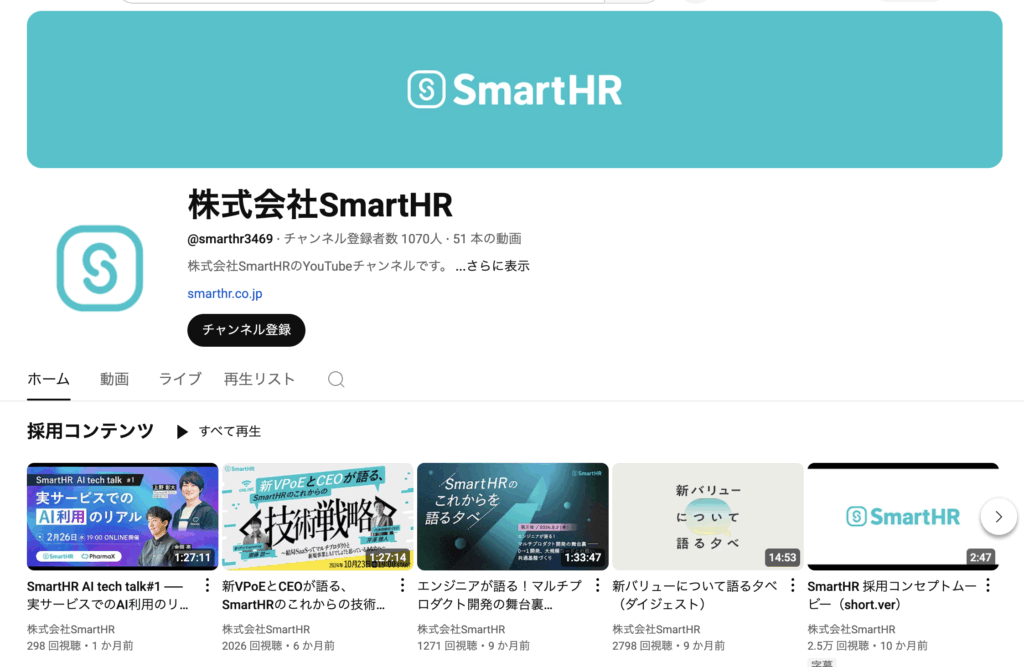Click channel name under the 1271 回視聴 video

(461, 629)
